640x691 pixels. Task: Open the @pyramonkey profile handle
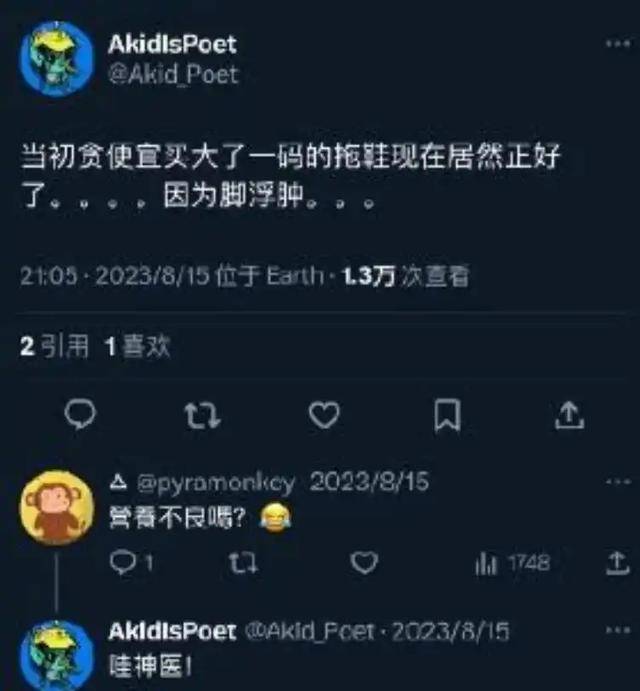click(x=216, y=483)
